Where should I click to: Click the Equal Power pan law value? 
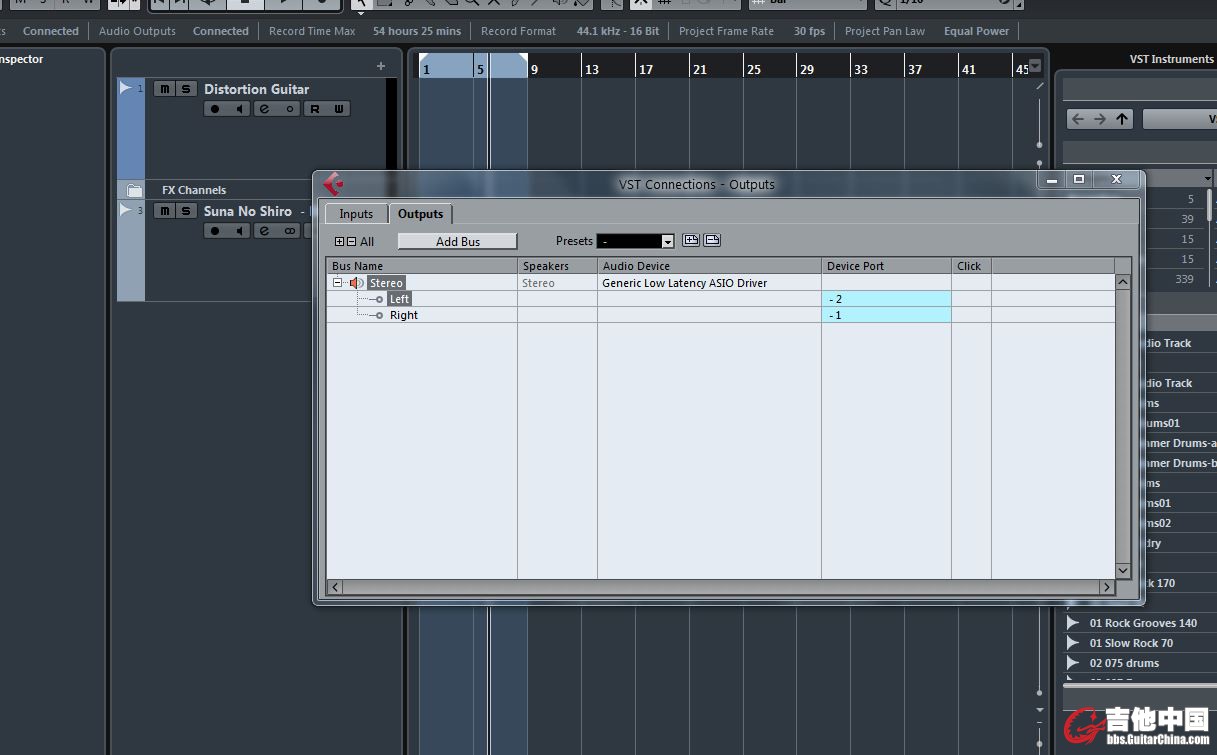click(976, 31)
